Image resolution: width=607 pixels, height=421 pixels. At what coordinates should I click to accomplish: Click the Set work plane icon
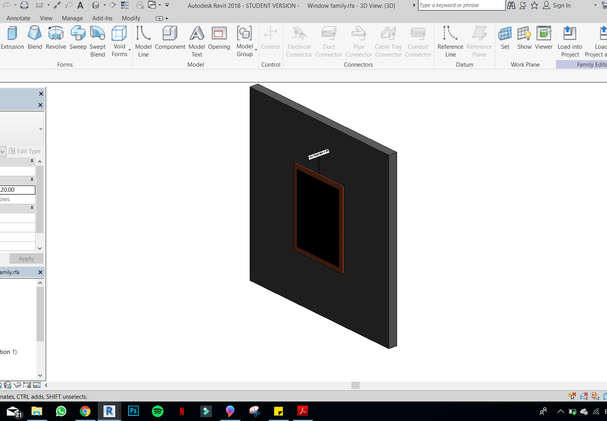click(x=505, y=38)
